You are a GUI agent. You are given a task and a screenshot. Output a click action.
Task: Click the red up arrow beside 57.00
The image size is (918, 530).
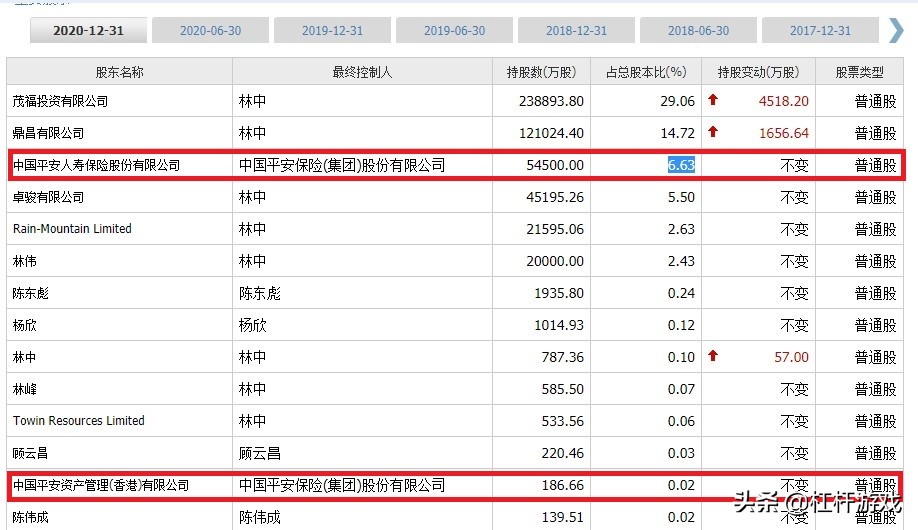tap(713, 356)
